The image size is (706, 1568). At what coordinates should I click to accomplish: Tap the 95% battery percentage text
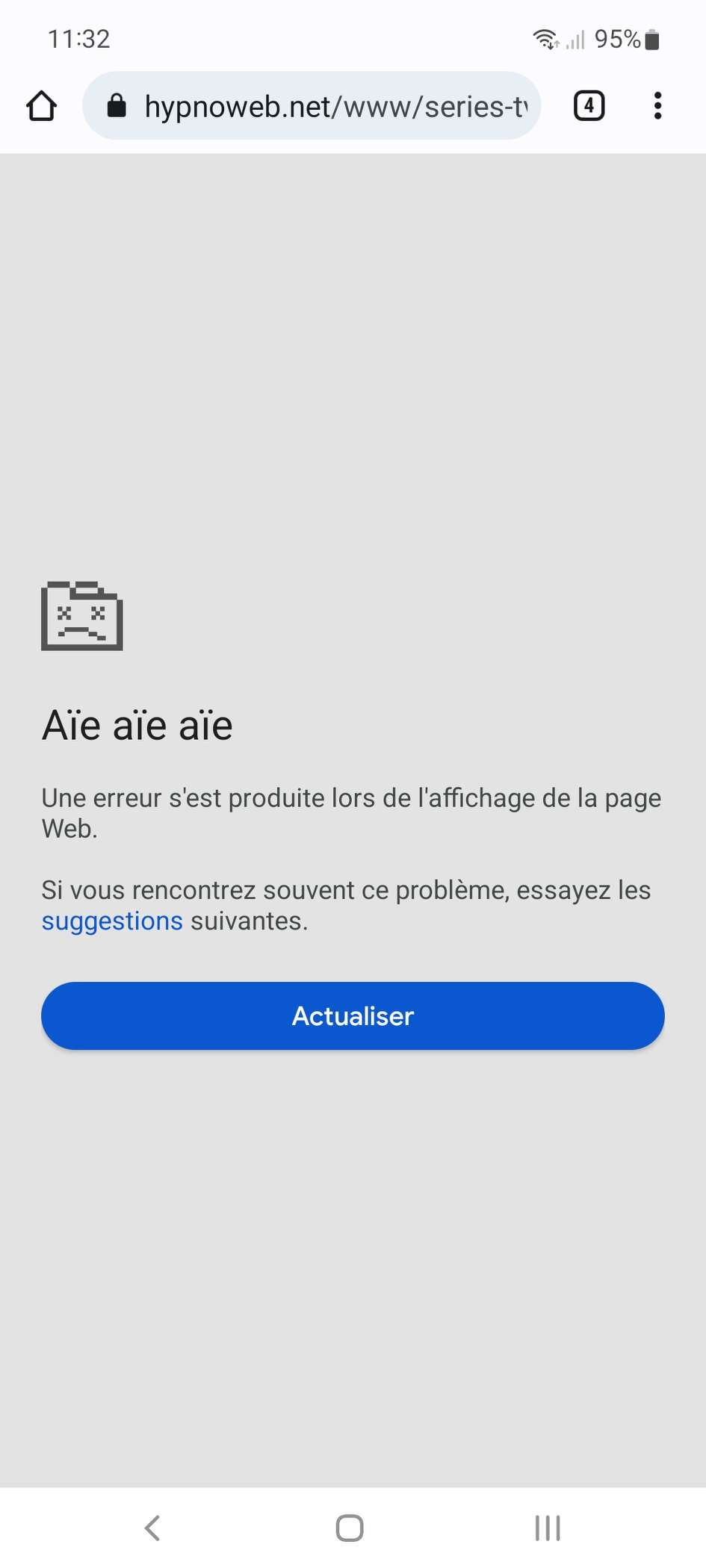click(x=618, y=39)
